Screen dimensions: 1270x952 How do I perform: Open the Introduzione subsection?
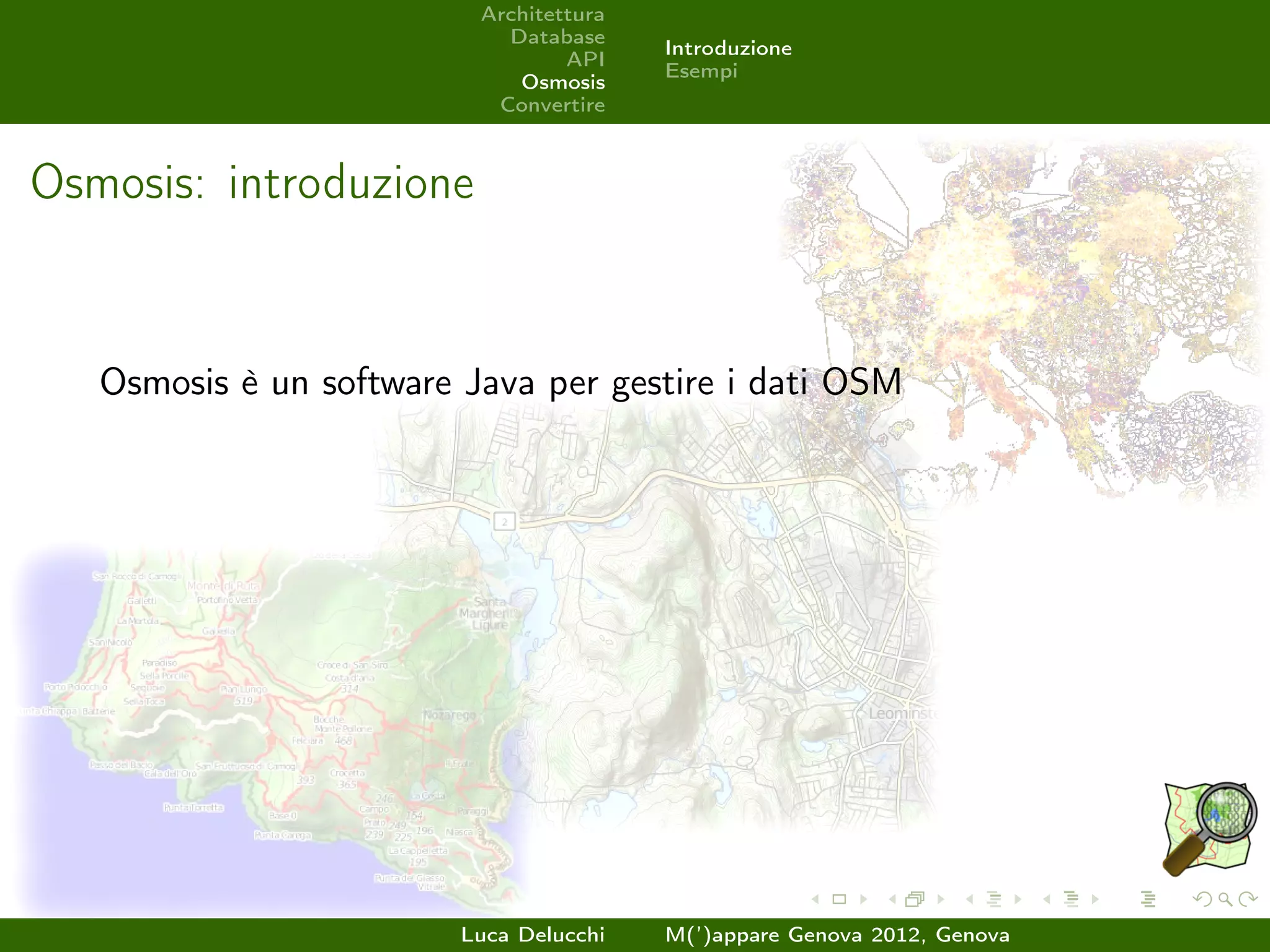[729, 48]
